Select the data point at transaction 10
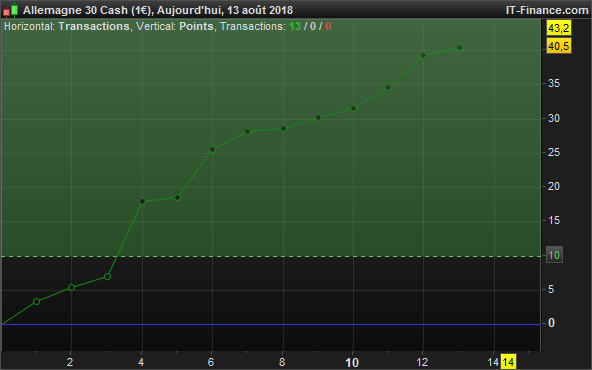The image size is (592, 370). (x=353, y=108)
